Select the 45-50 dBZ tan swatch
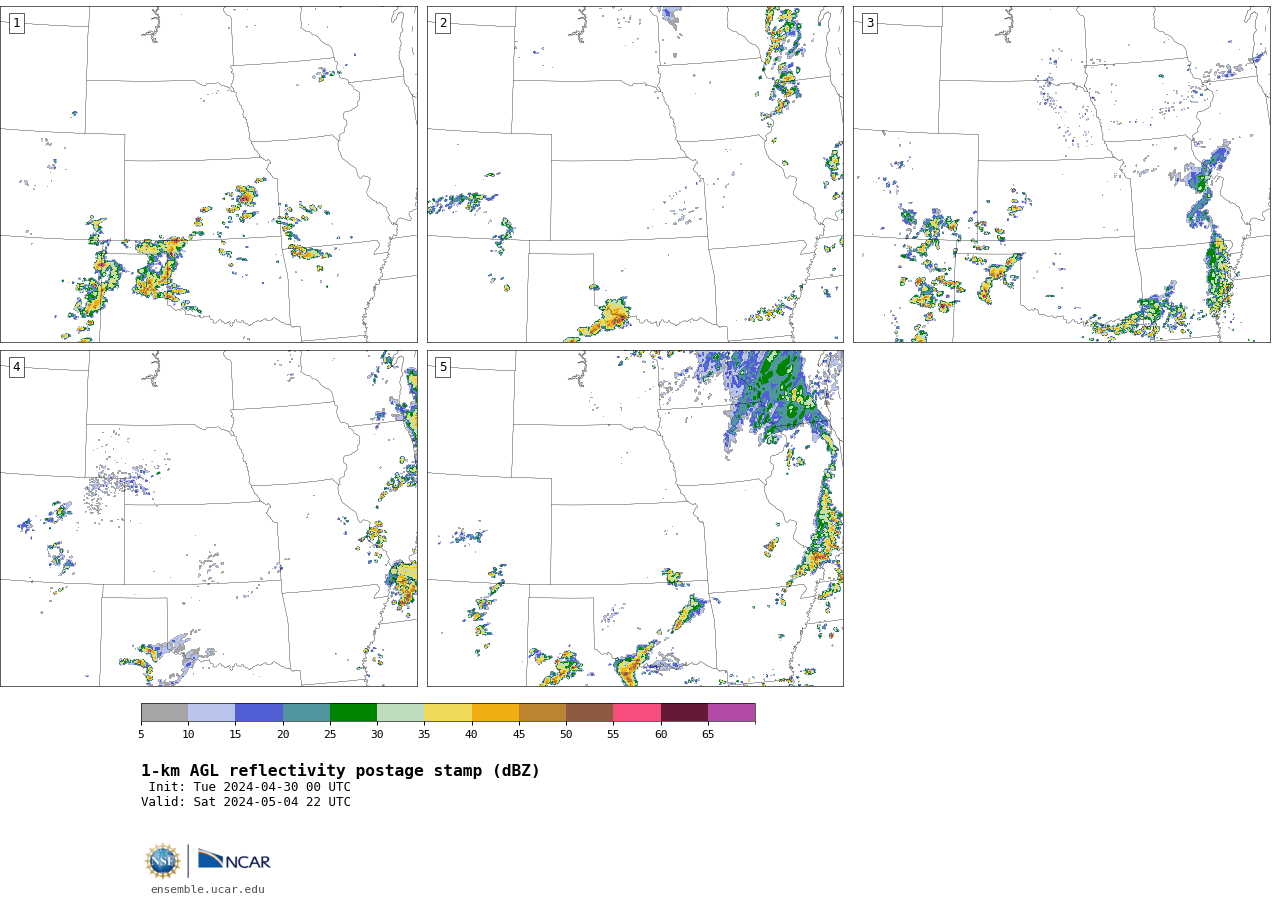1280x901 pixels. click(x=542, y=713)
